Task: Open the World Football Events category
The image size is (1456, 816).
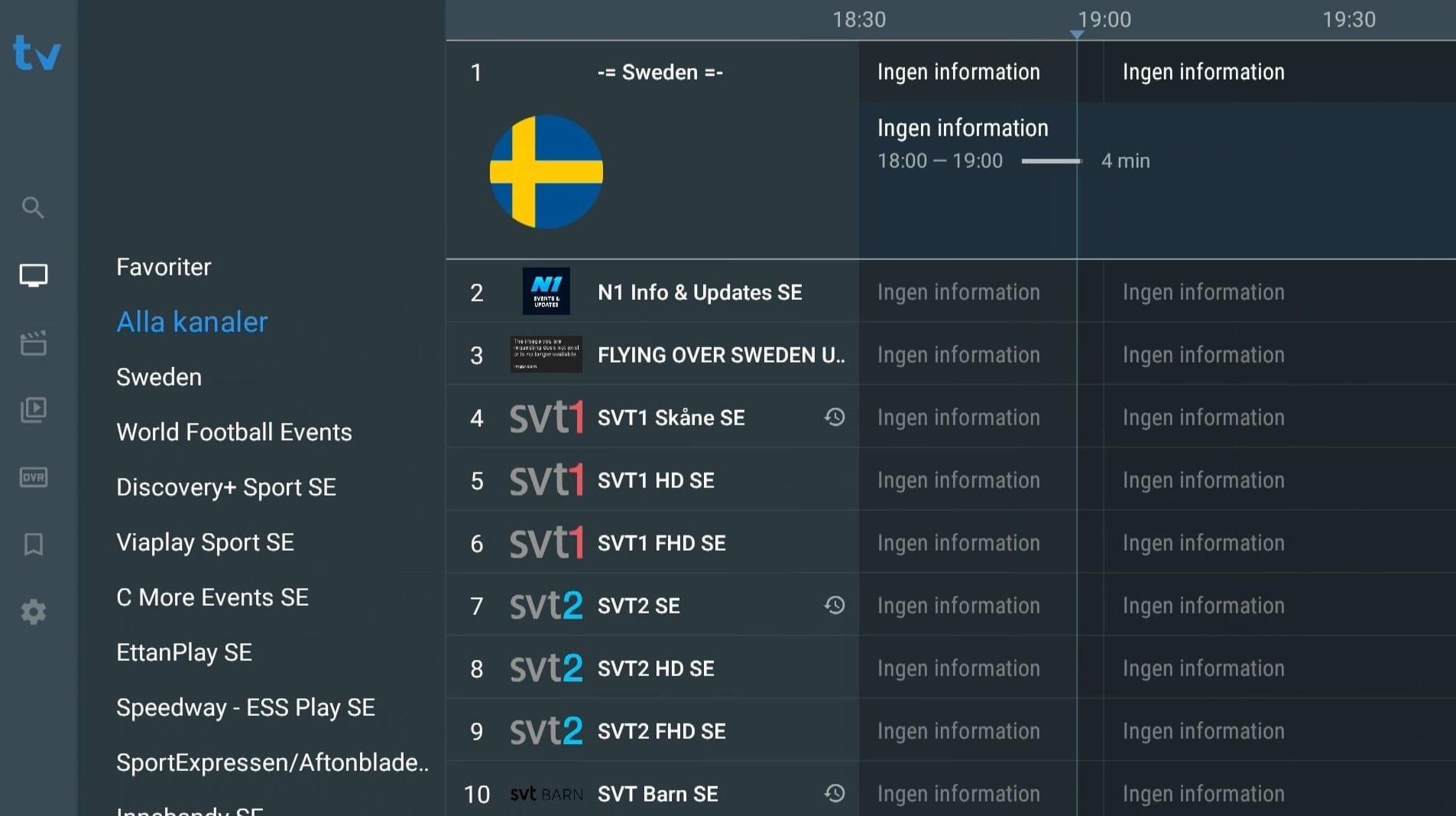Action: click(234, 432)
